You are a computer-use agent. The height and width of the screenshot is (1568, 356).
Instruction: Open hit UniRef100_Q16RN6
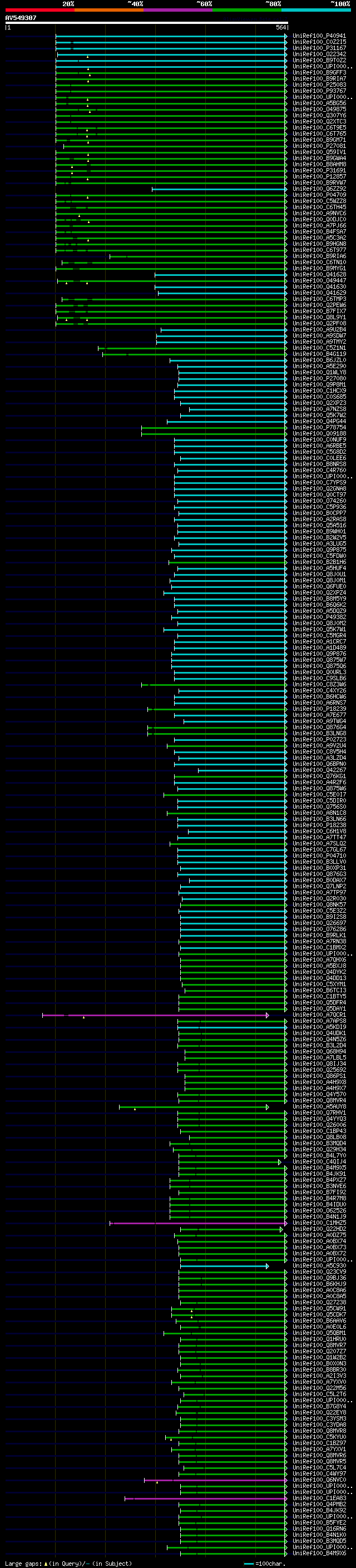click(319, 1529)
